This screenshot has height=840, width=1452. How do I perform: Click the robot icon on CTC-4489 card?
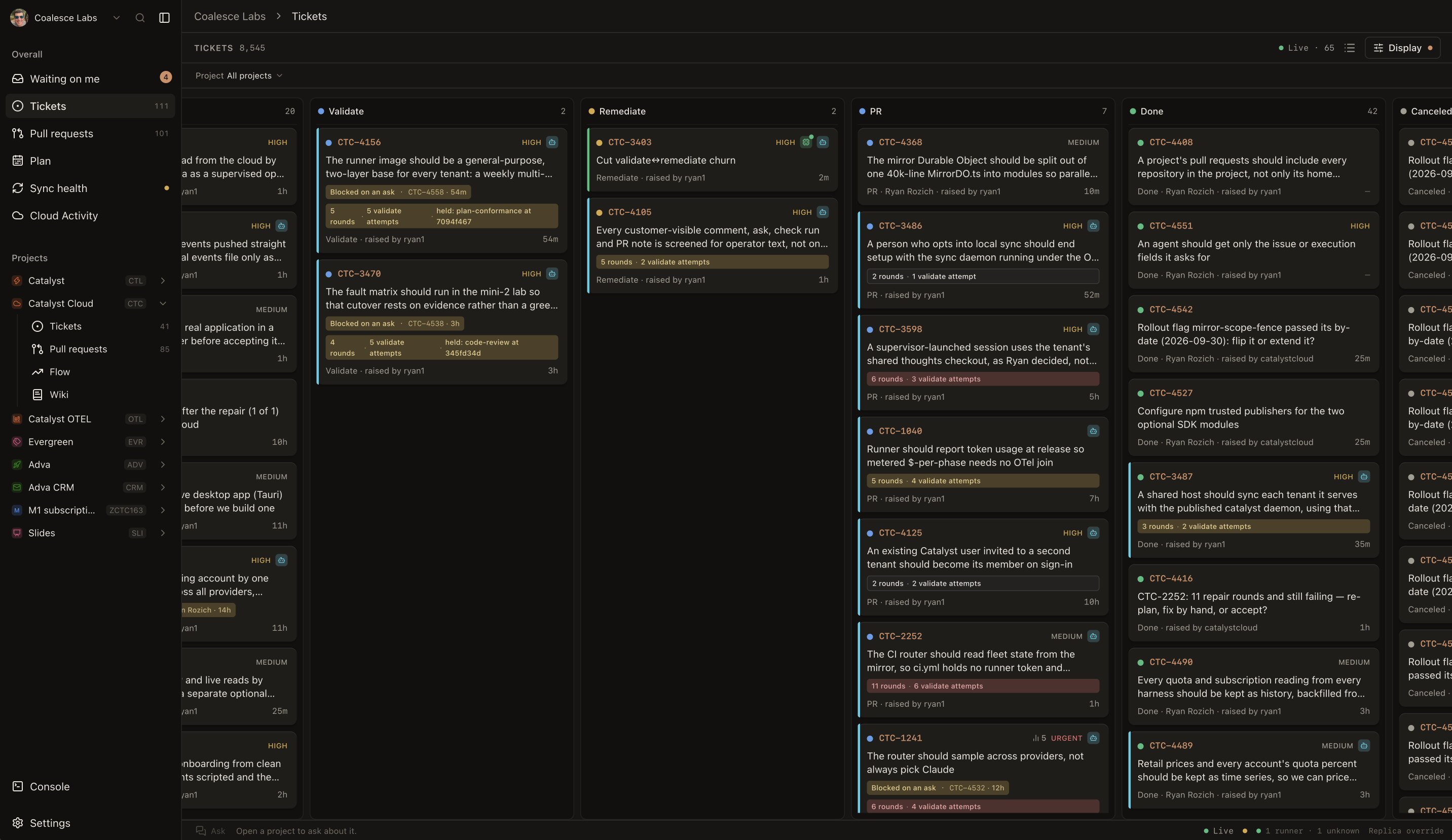coord(1364,746)
